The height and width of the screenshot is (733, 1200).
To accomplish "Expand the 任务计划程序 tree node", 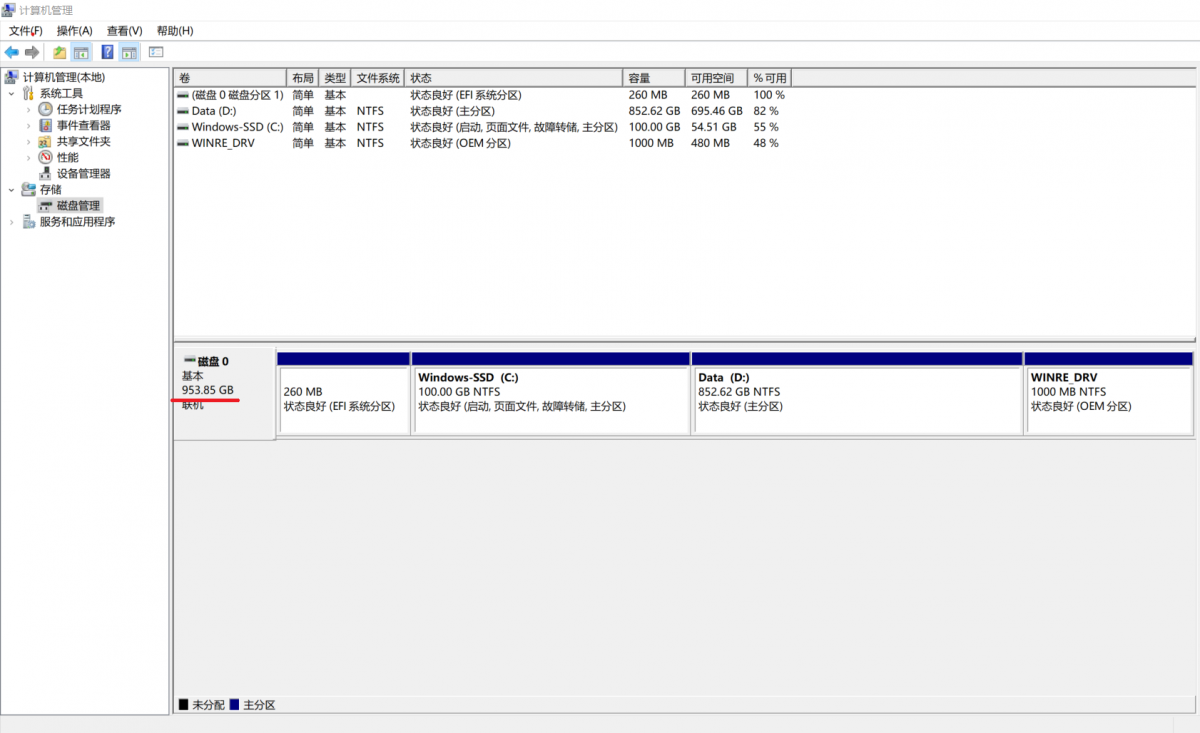I will pyautogui.click(x=28, y=109).
